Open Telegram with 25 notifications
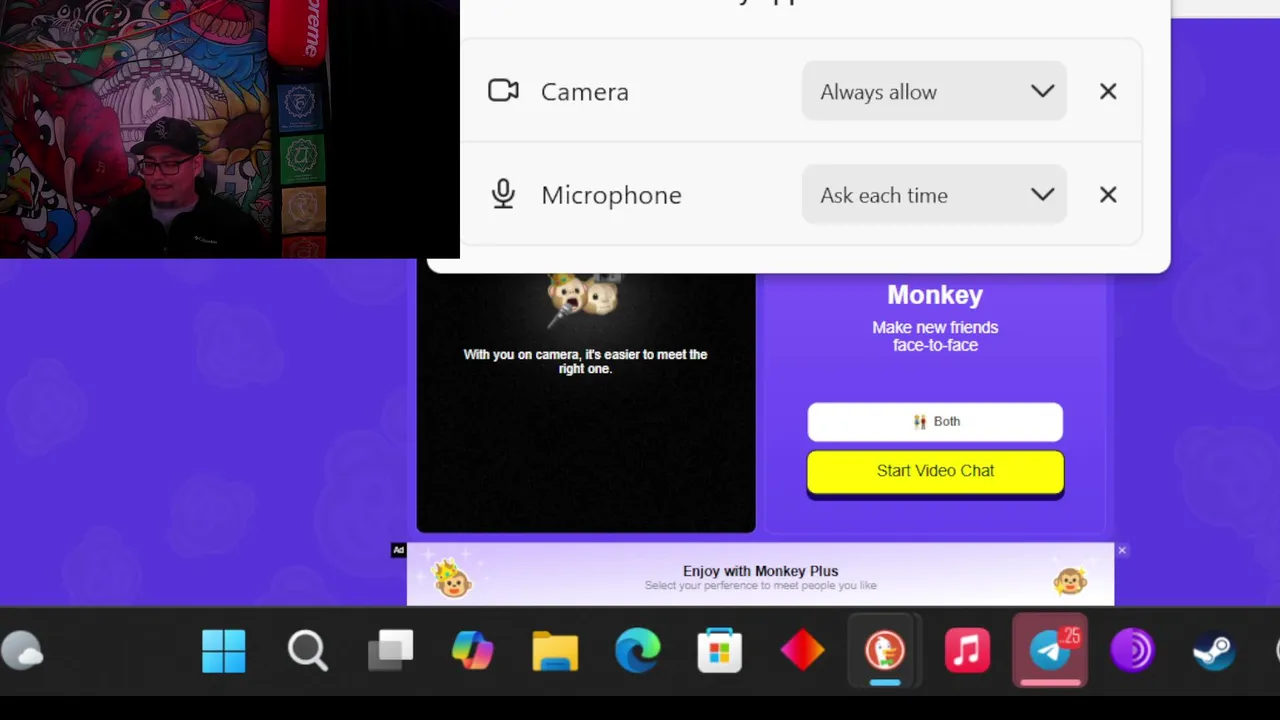 pyautogui.click(x=1050, y=652)
